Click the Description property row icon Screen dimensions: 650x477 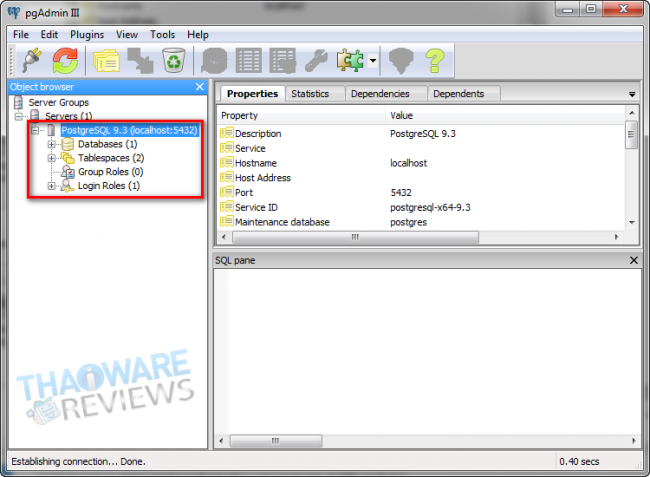(x=227, y=133)
